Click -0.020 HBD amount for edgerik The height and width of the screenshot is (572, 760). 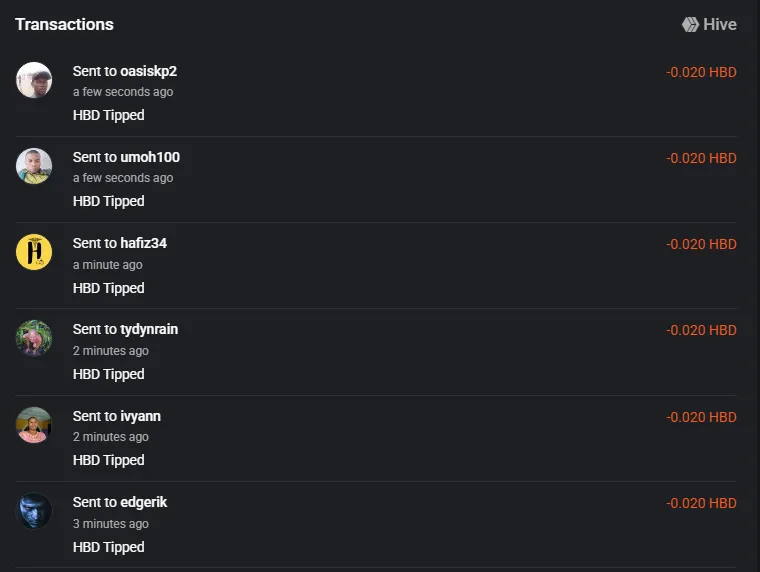click(x=701, y=503)
